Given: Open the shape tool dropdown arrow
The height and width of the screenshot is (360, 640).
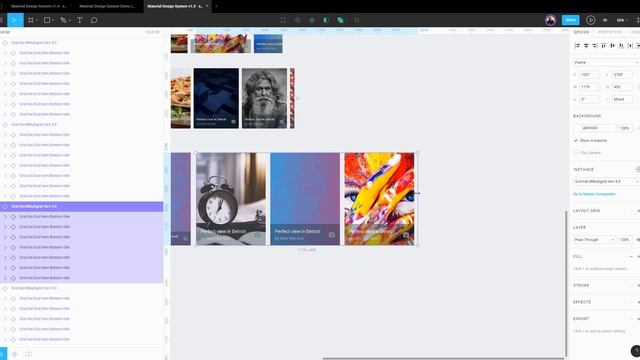Looking at the screenshot, I should pos(53,20).
